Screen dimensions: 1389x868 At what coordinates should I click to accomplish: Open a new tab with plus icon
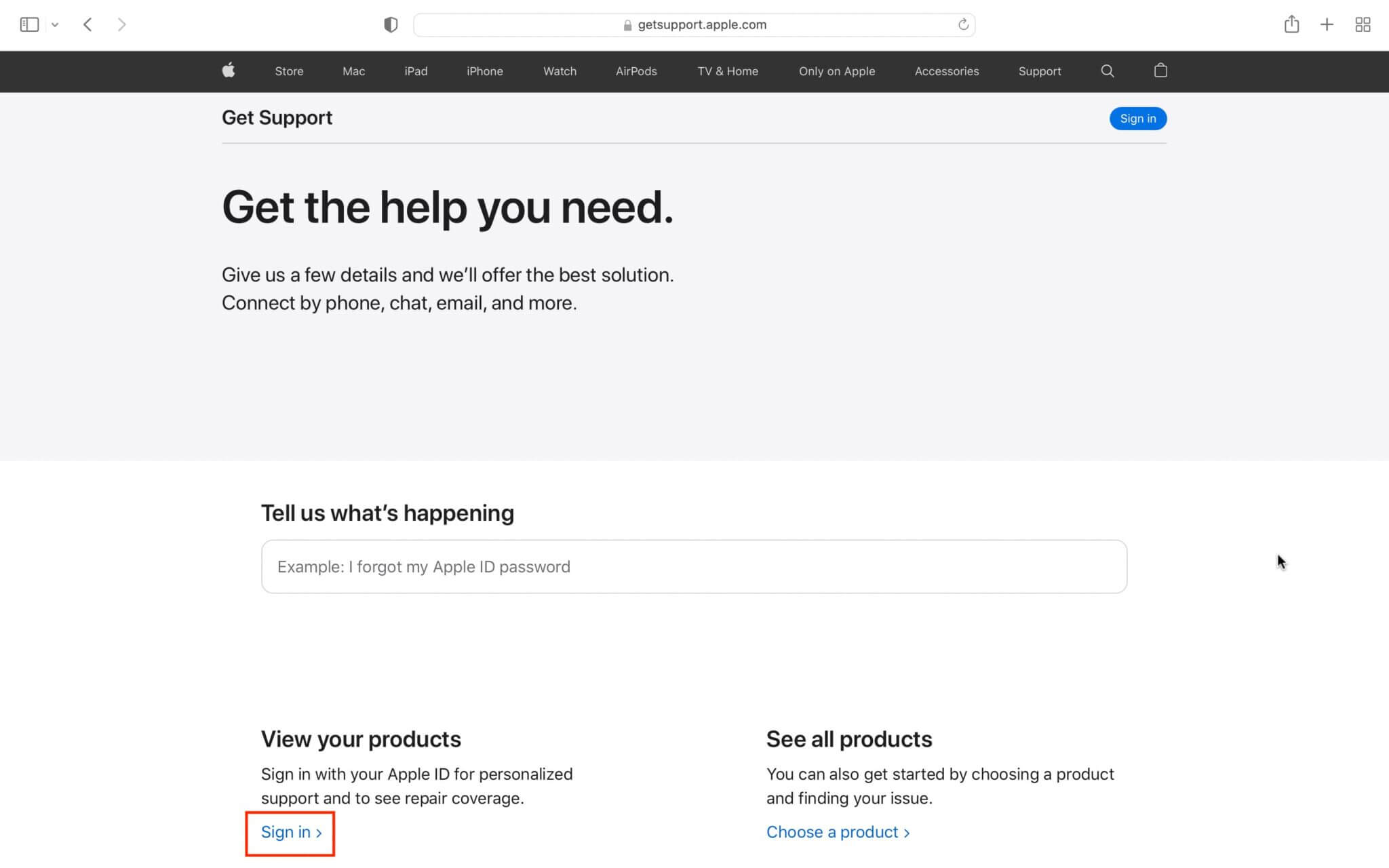tap(1327, 24)
